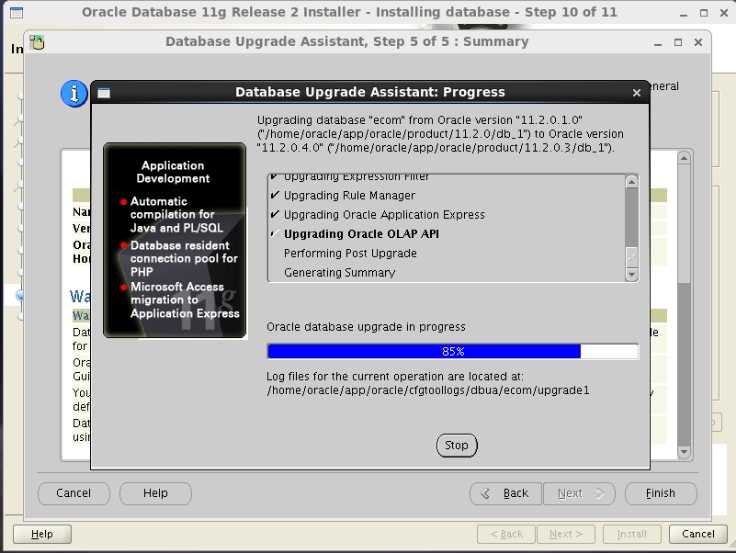This screenshot has width=736, height=554.
Task: Open Progress dialog window menu icon
Action: pos(104,93)
